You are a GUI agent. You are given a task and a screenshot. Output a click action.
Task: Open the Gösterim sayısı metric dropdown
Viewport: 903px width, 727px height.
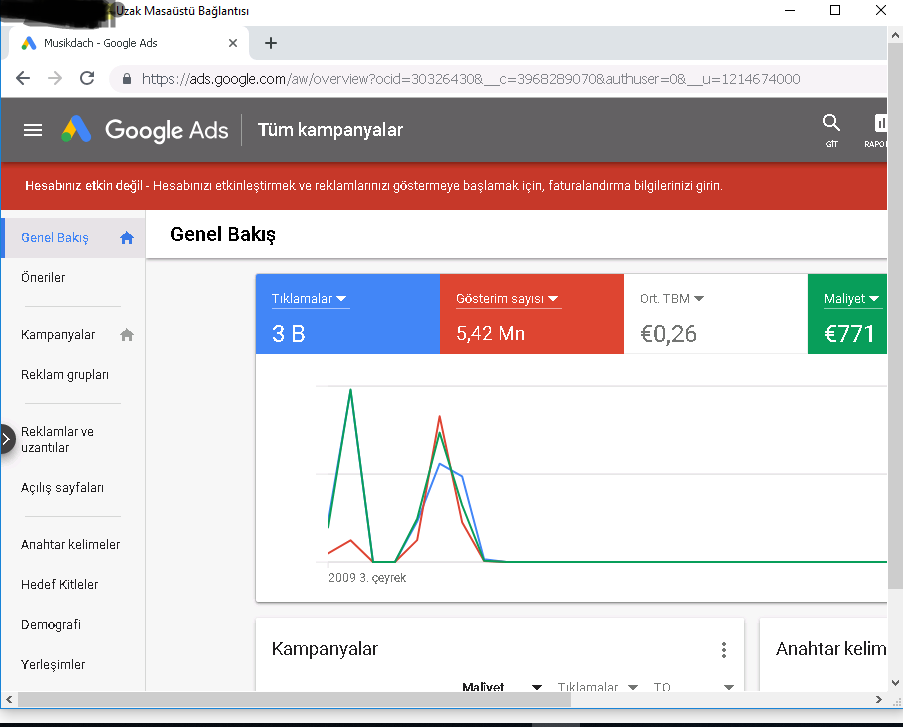508,299
